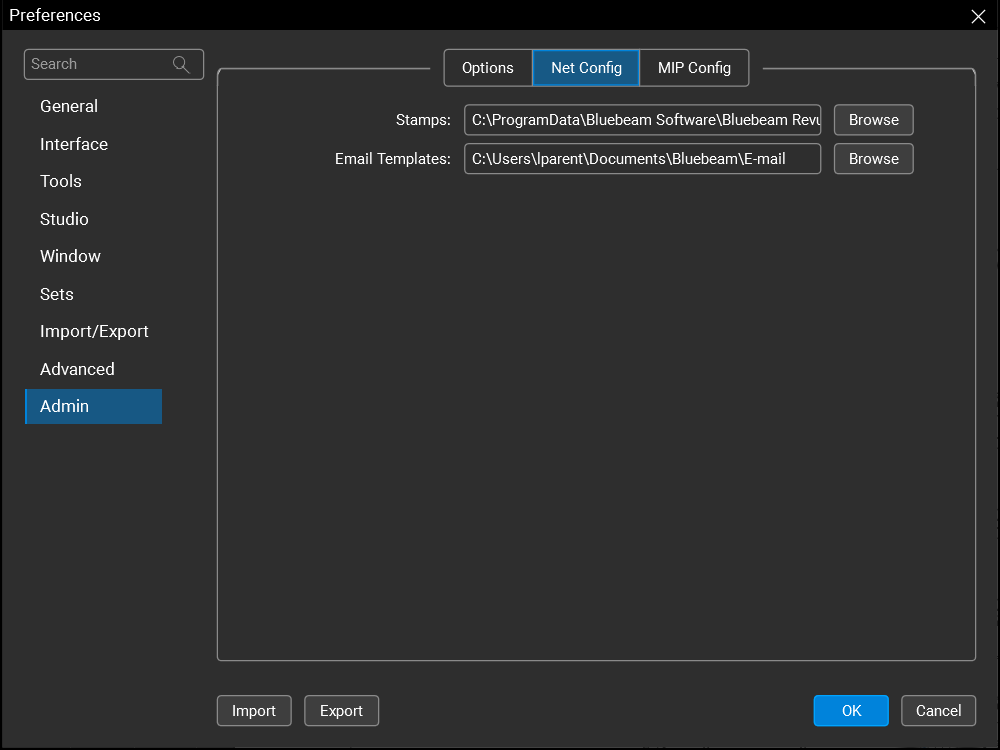The height and width of the screenshot is (750, 1000).
Task: Click the Import button
Action: [254, 710]
